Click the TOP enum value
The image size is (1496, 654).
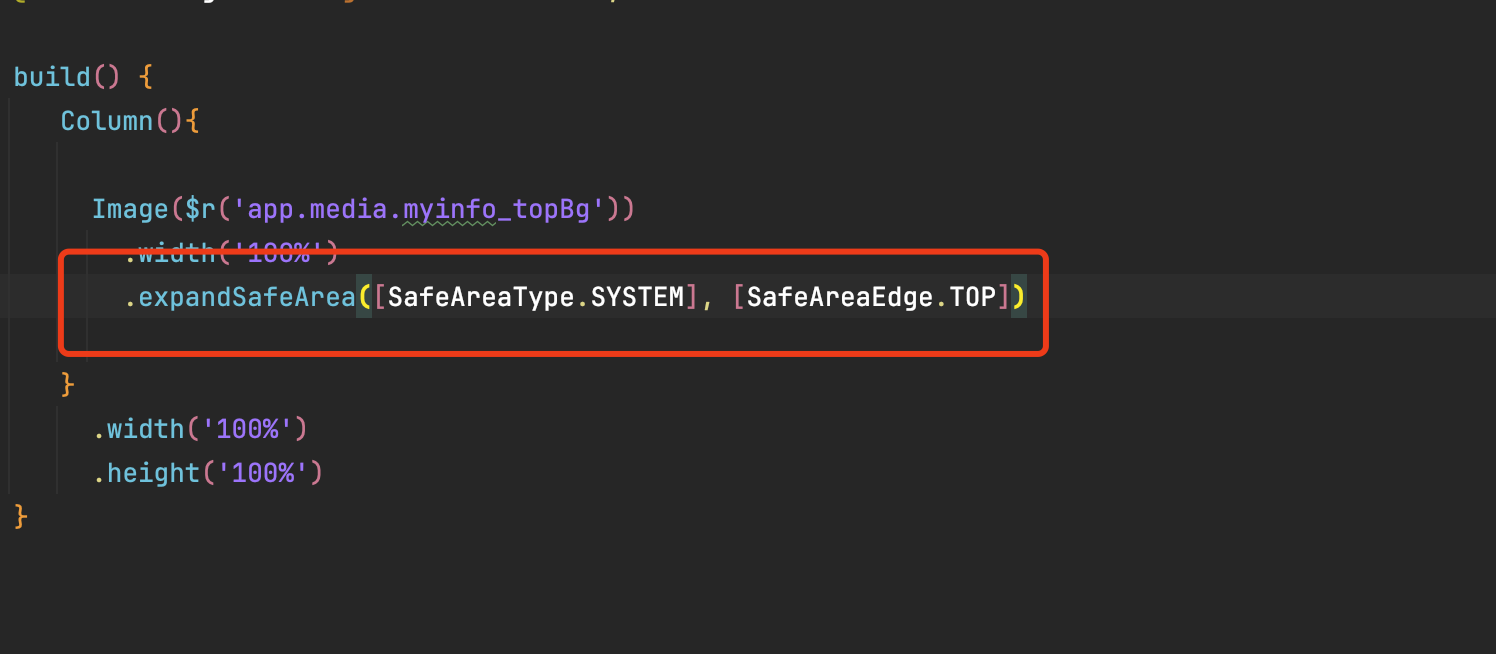coord(973,297)
